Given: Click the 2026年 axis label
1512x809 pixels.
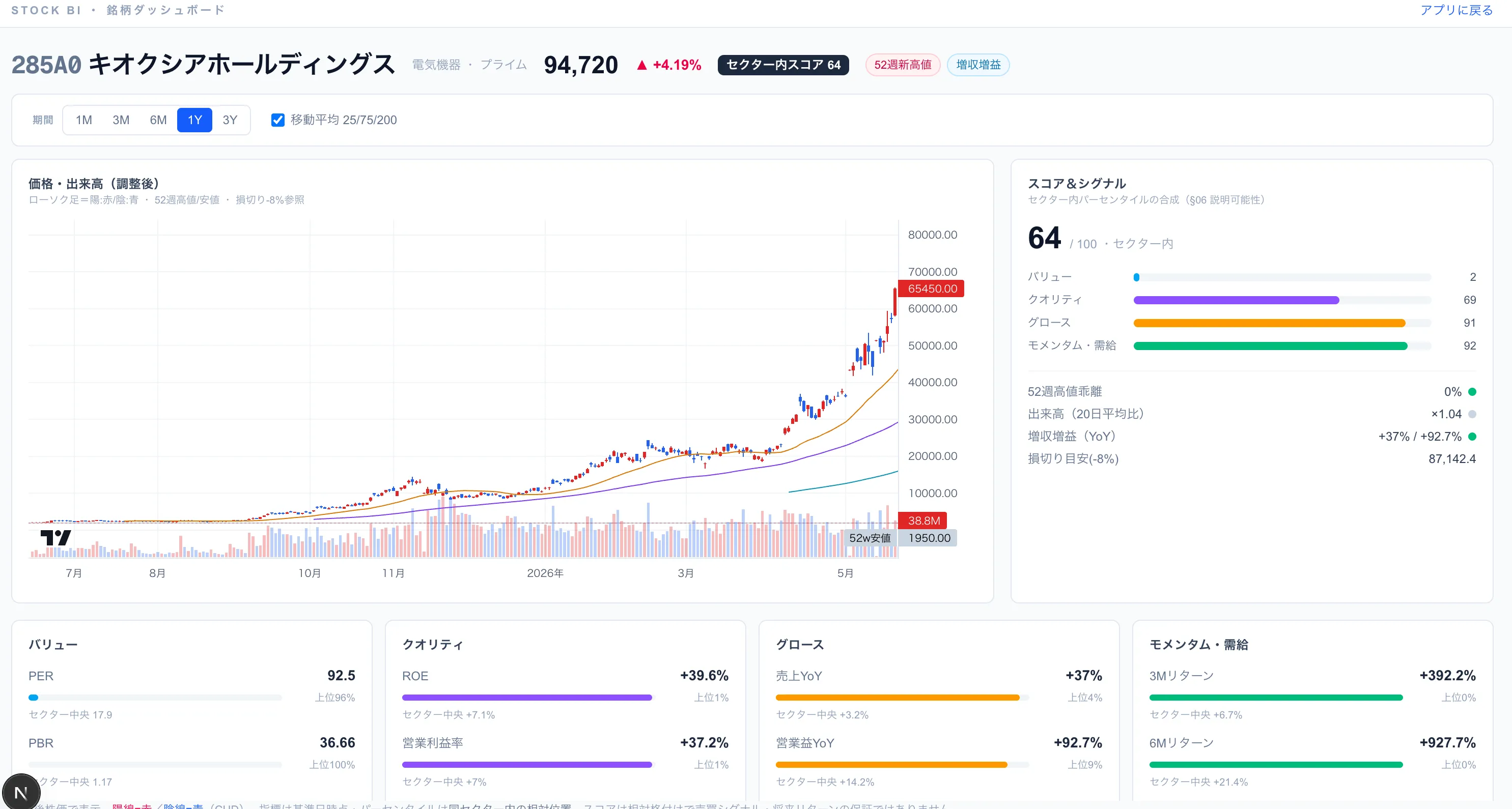Looking at the screenshot, I should click(x=545, y=573).
